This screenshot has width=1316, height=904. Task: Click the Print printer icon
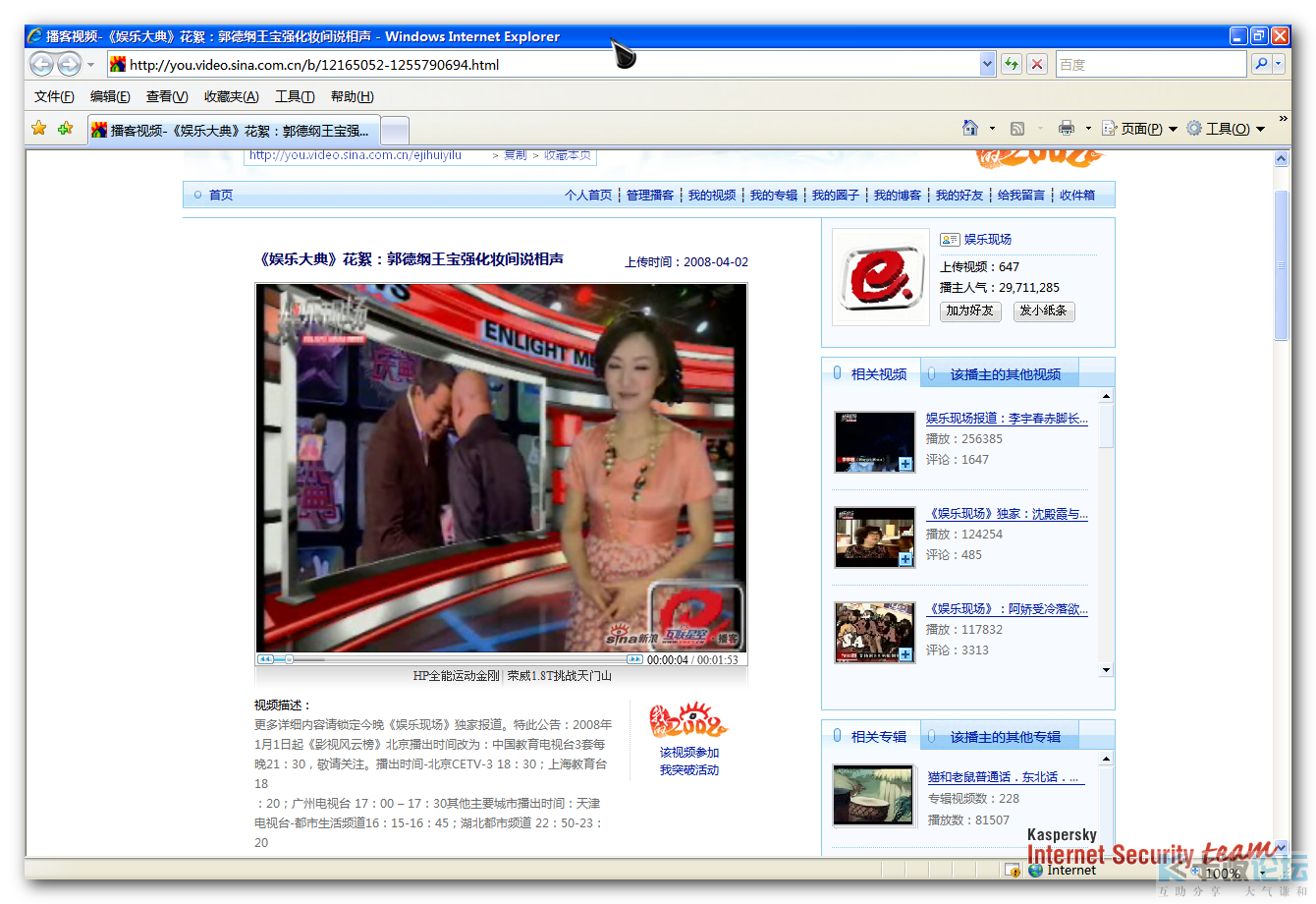(x=1067, y=129)
